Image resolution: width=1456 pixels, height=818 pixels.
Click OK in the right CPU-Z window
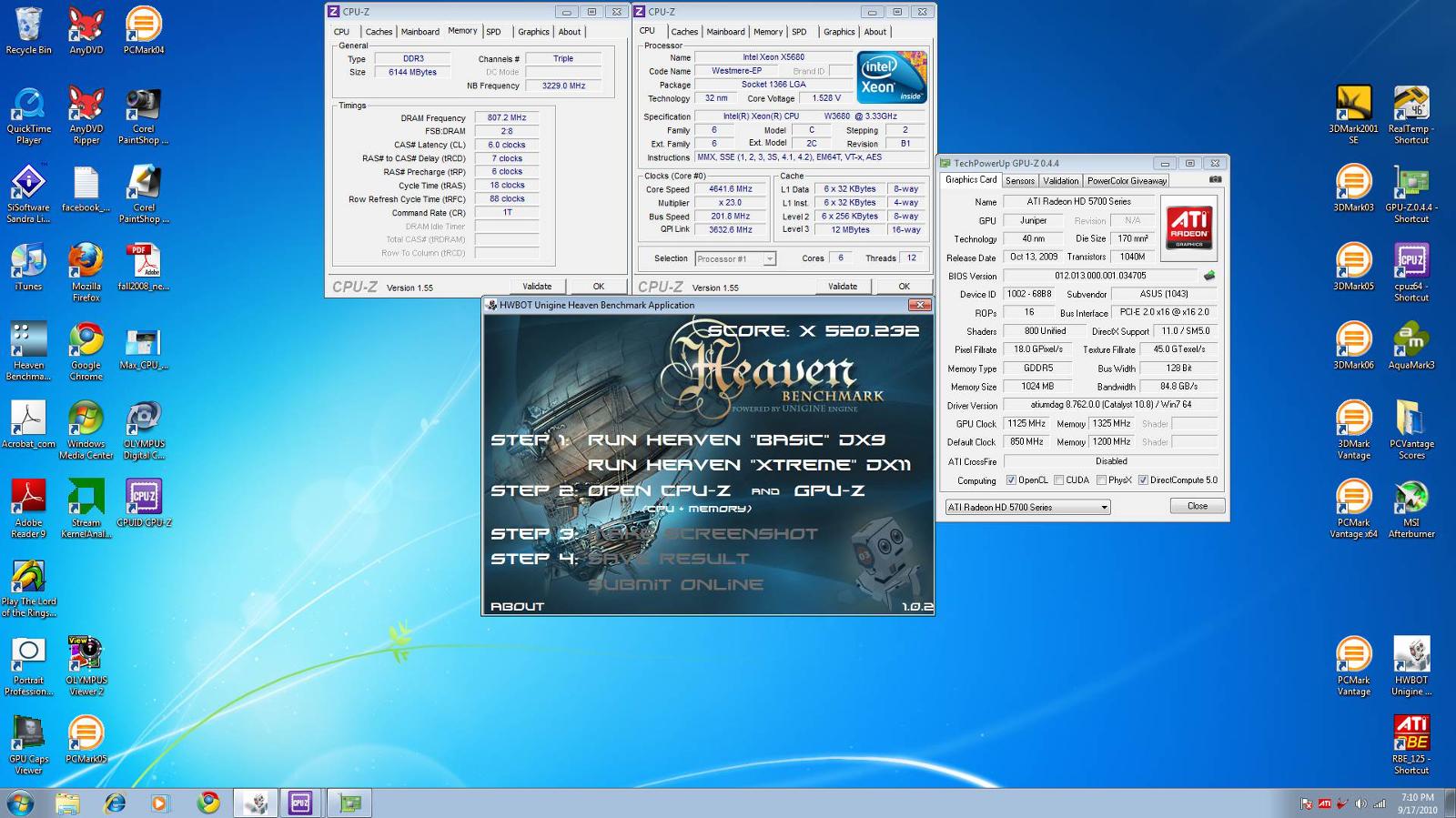click(x=904, y=287)
